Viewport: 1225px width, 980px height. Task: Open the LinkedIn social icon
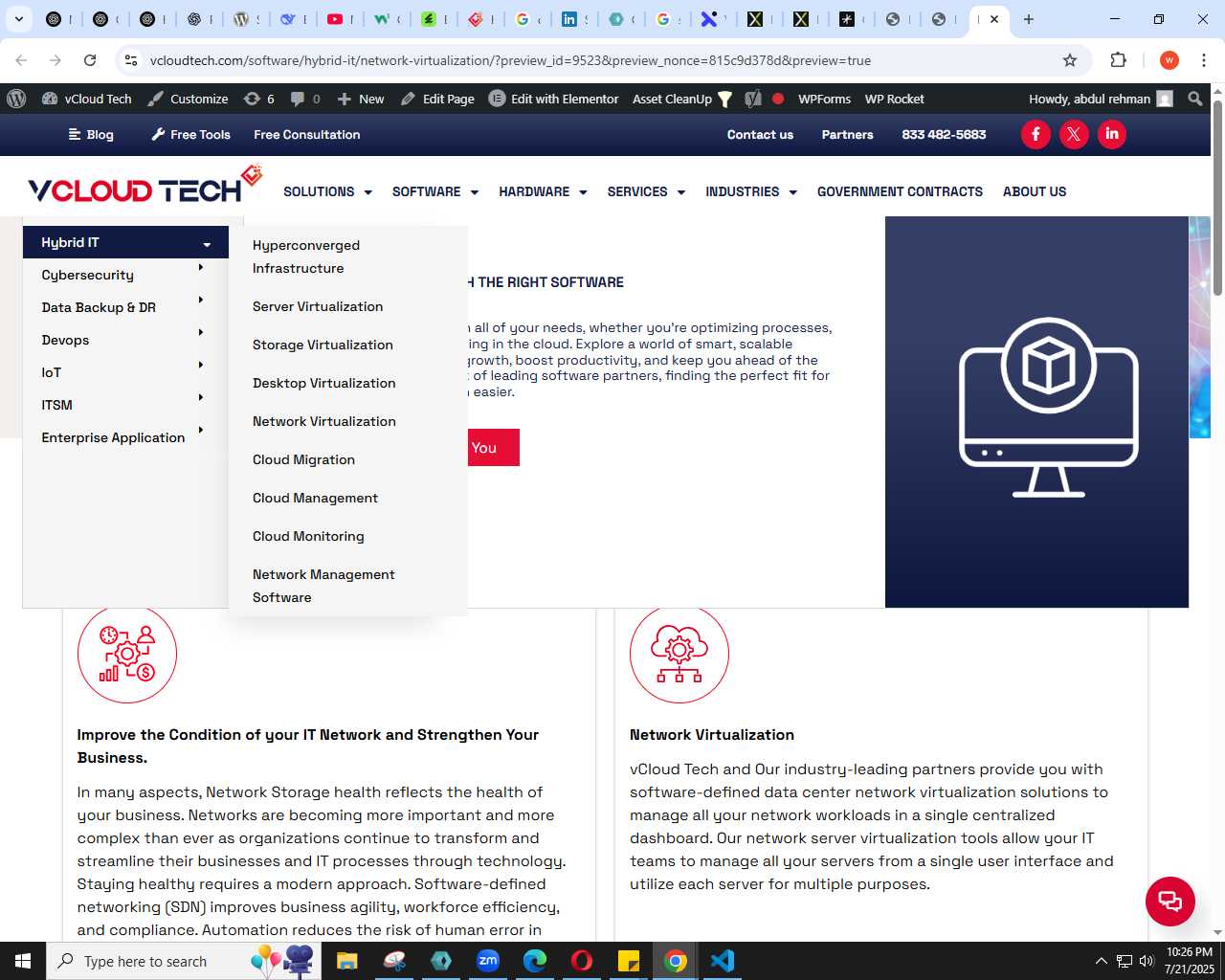pyautogui.click(x=1112, y=134)
